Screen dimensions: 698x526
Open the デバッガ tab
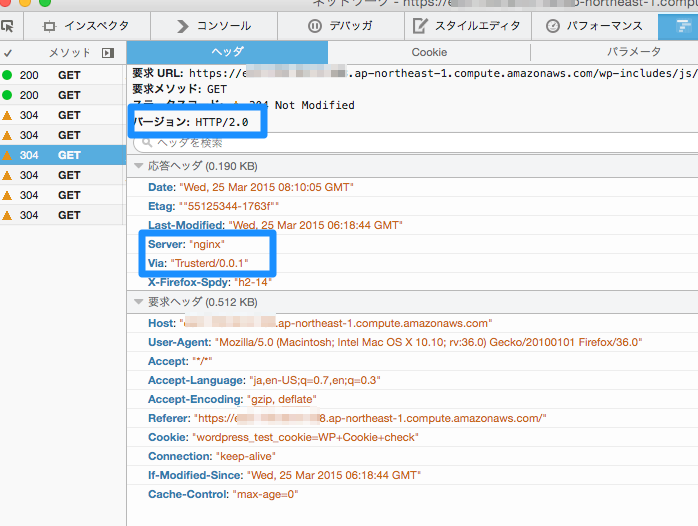pyautogui.click(x=341, y=26)
